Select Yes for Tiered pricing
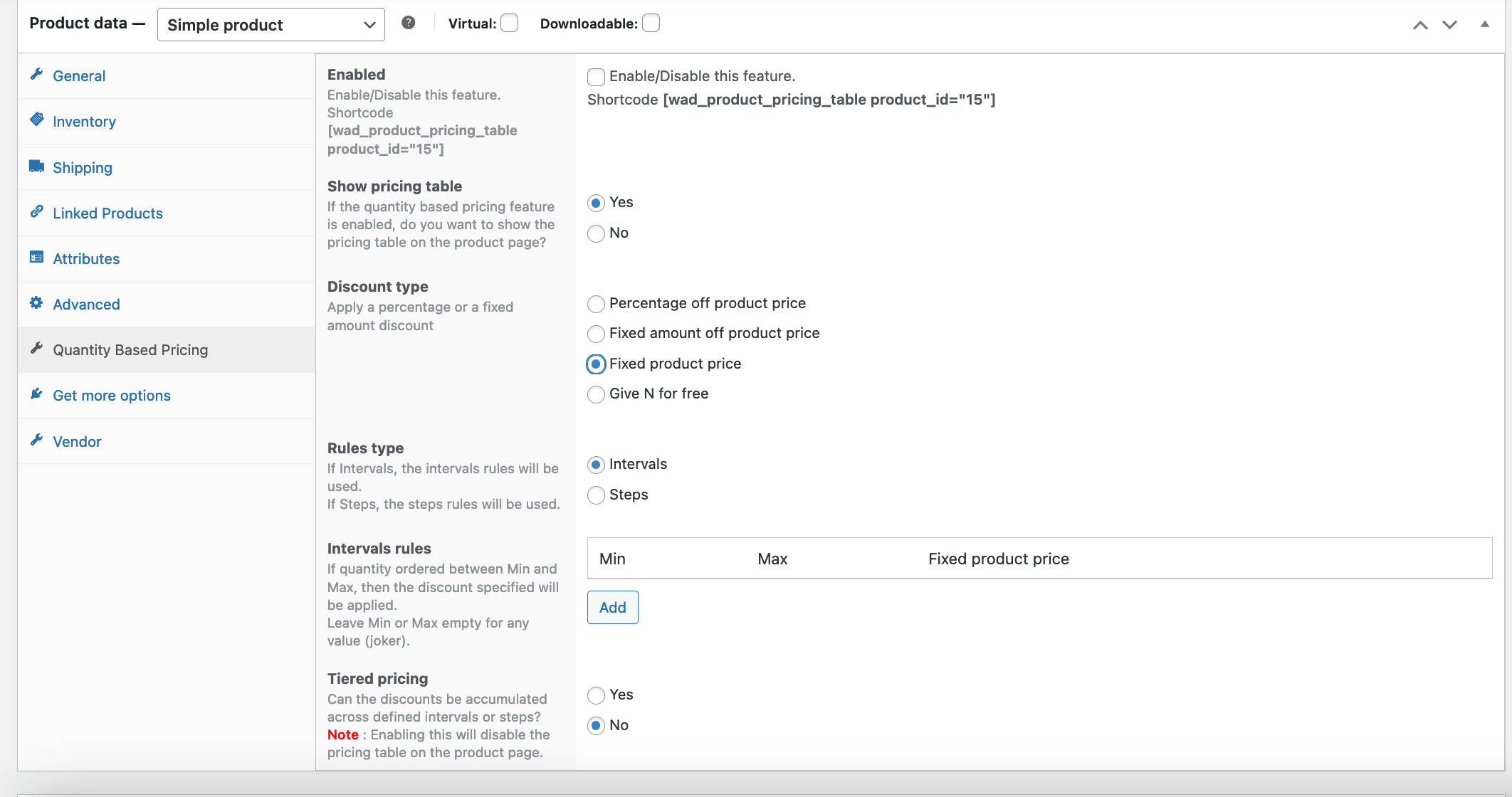The height and width of the screenshot is (797, 1512). coord(597,695)
